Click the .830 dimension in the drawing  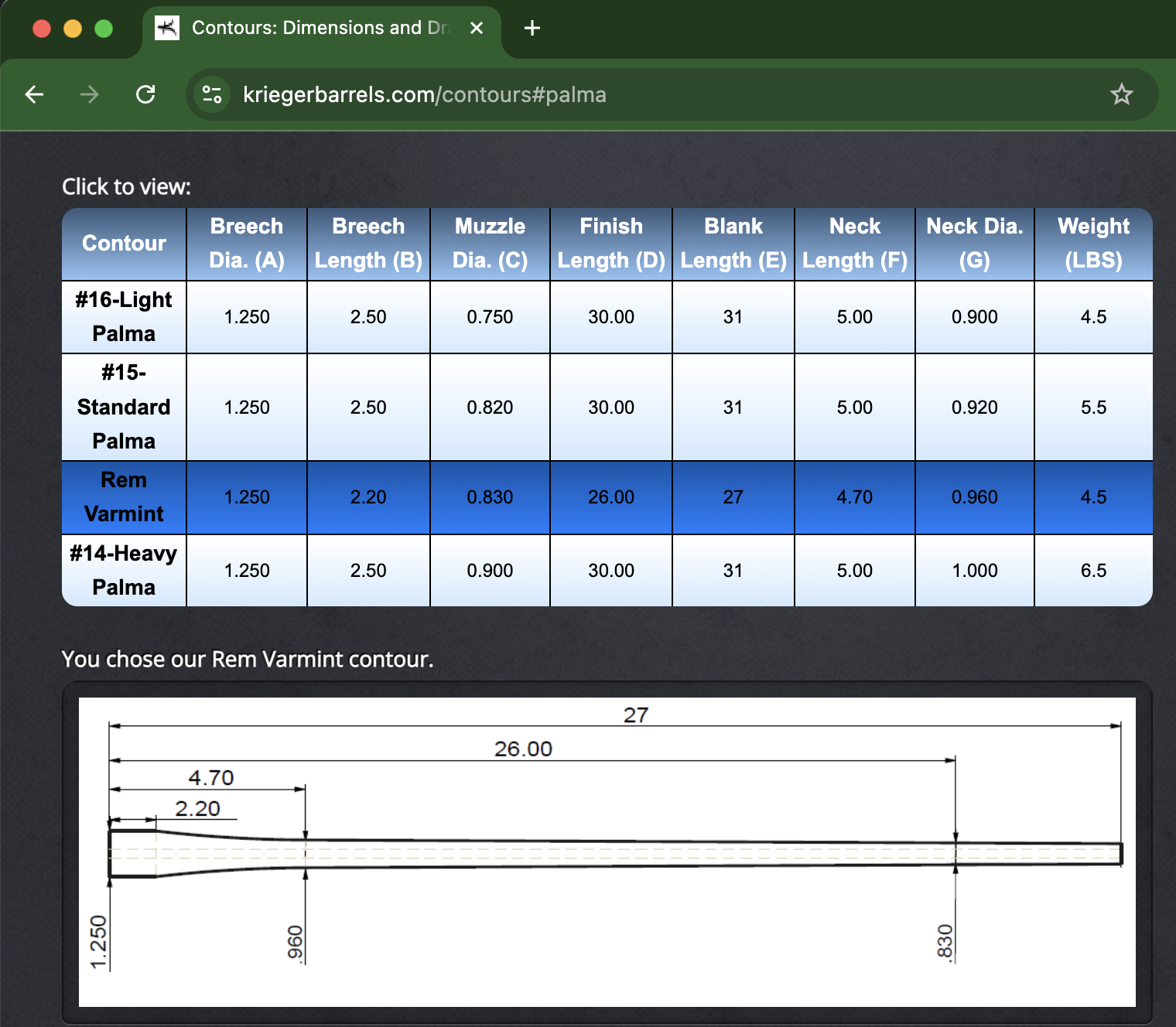945,943
